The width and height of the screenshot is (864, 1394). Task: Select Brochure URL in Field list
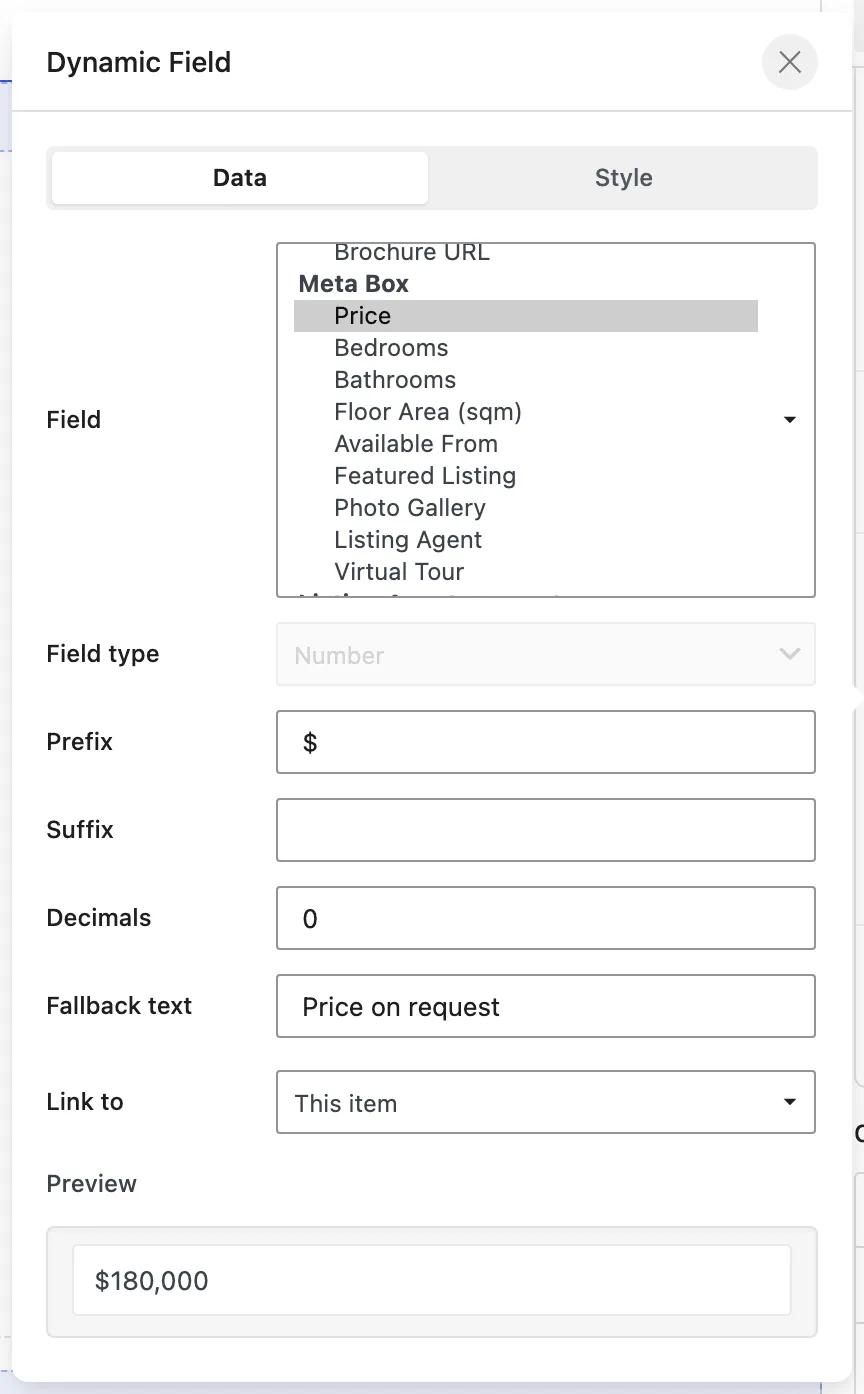412,252
